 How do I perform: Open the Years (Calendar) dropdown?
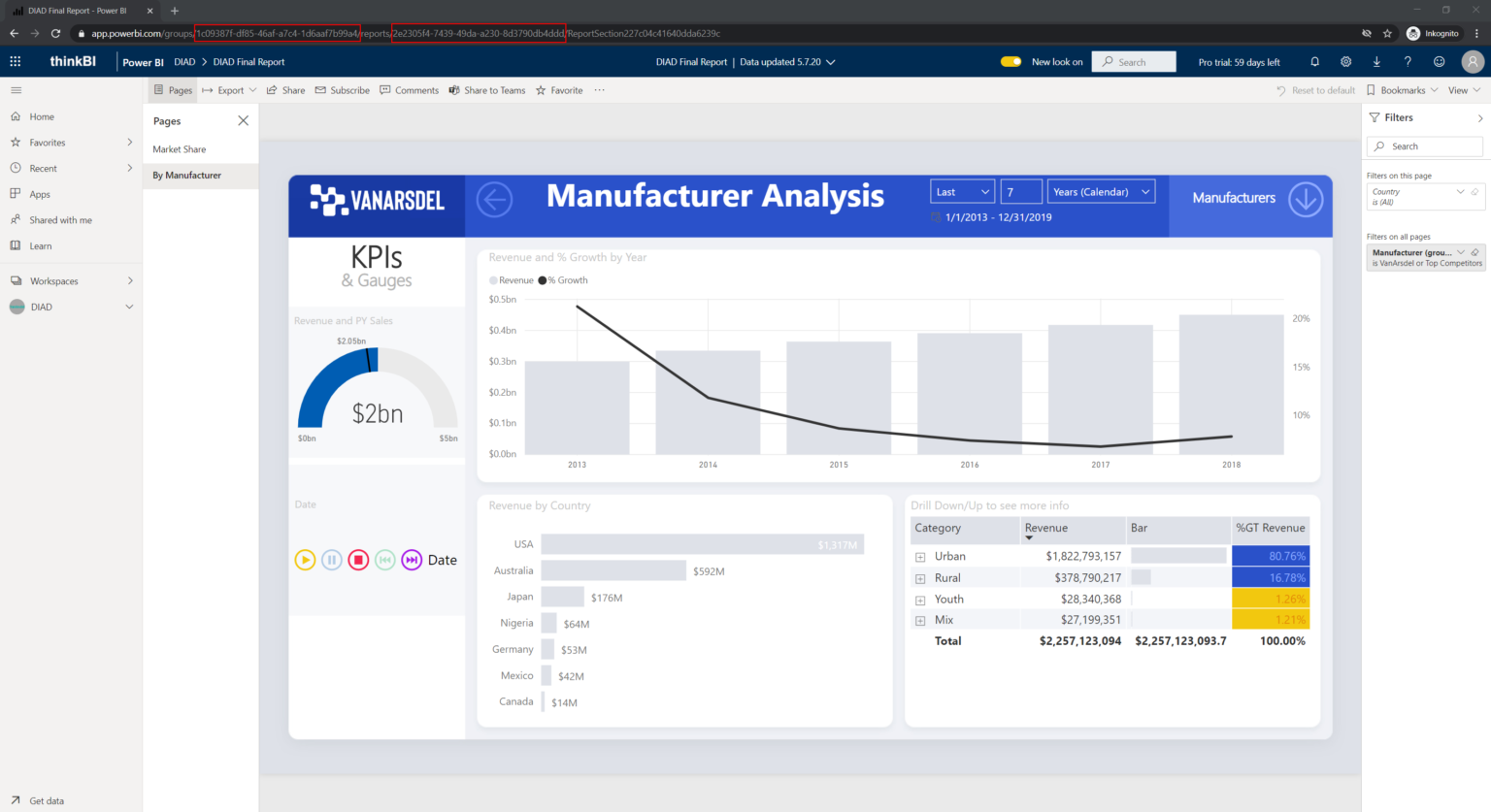(1101, 191)
